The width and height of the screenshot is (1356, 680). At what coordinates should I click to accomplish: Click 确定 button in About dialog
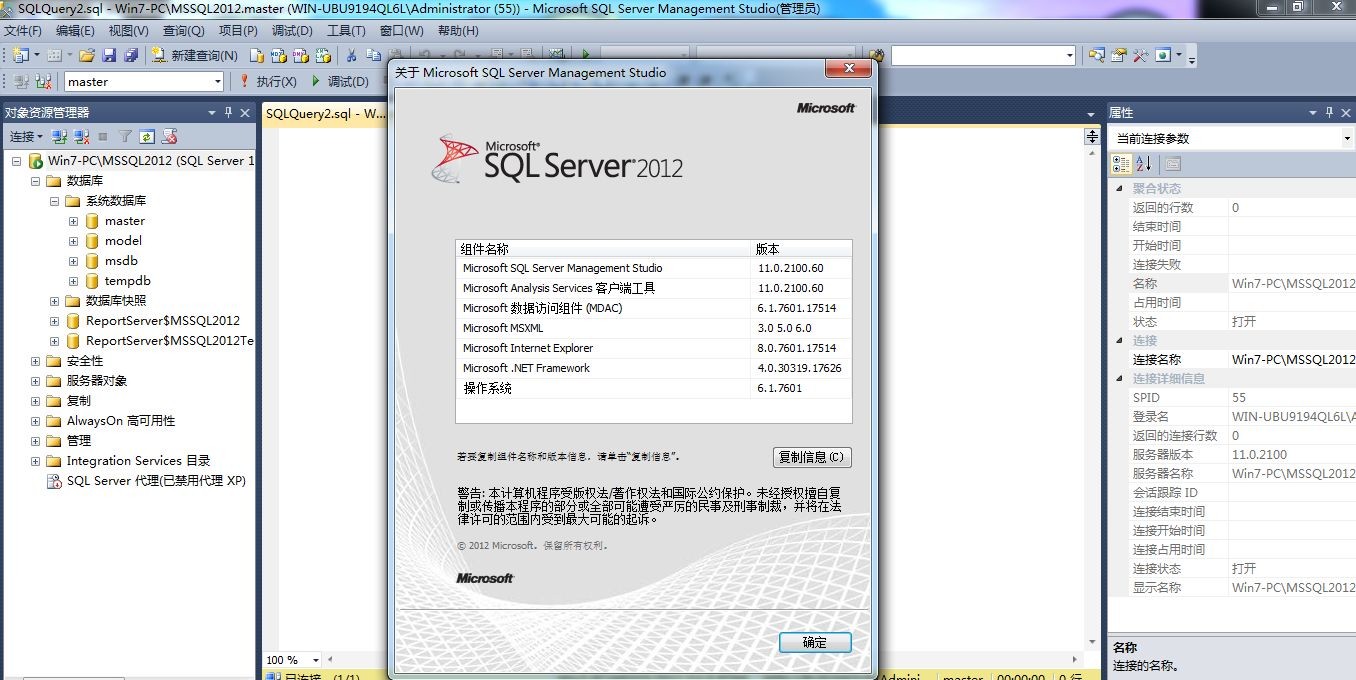tap(815, 642)
